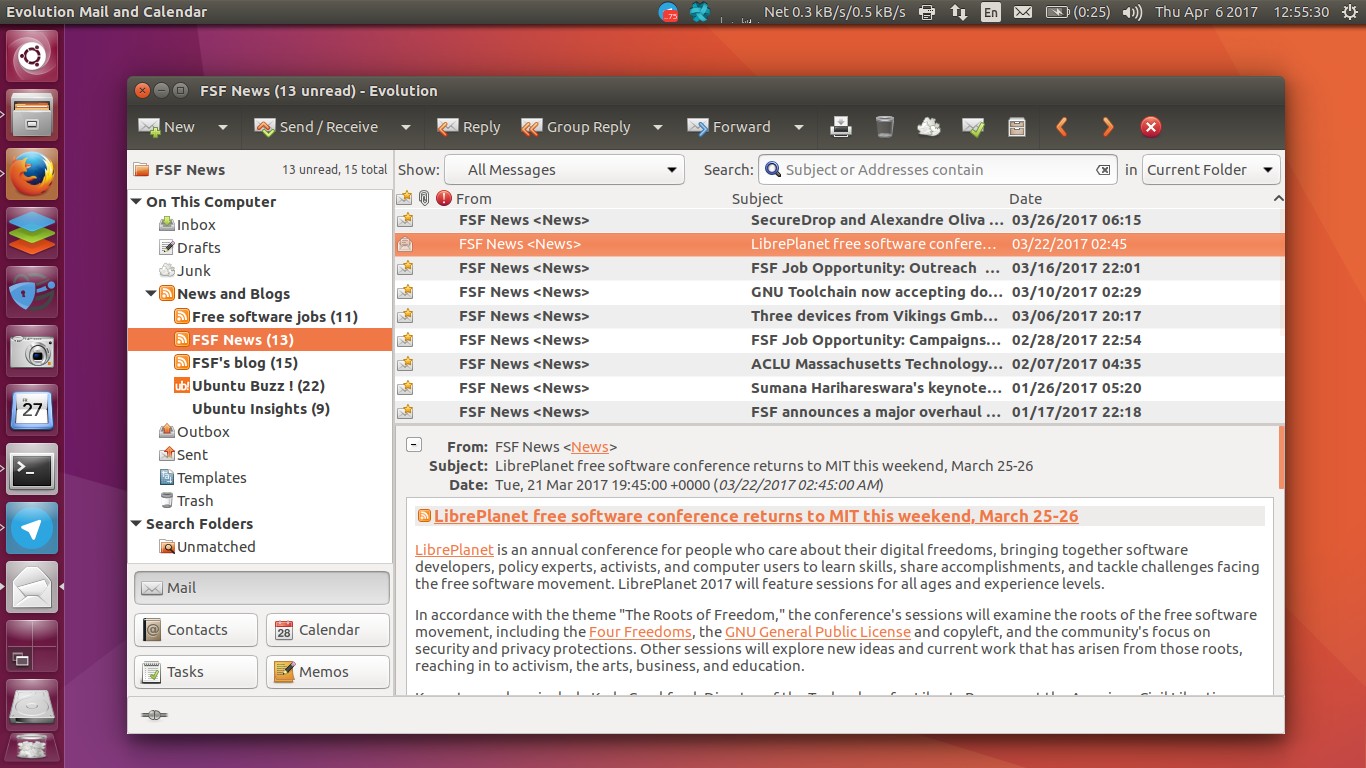The image size is (1366, 768).
Task: Select the Ubuntu Buzz ! feed
Action: pos(258,386)
